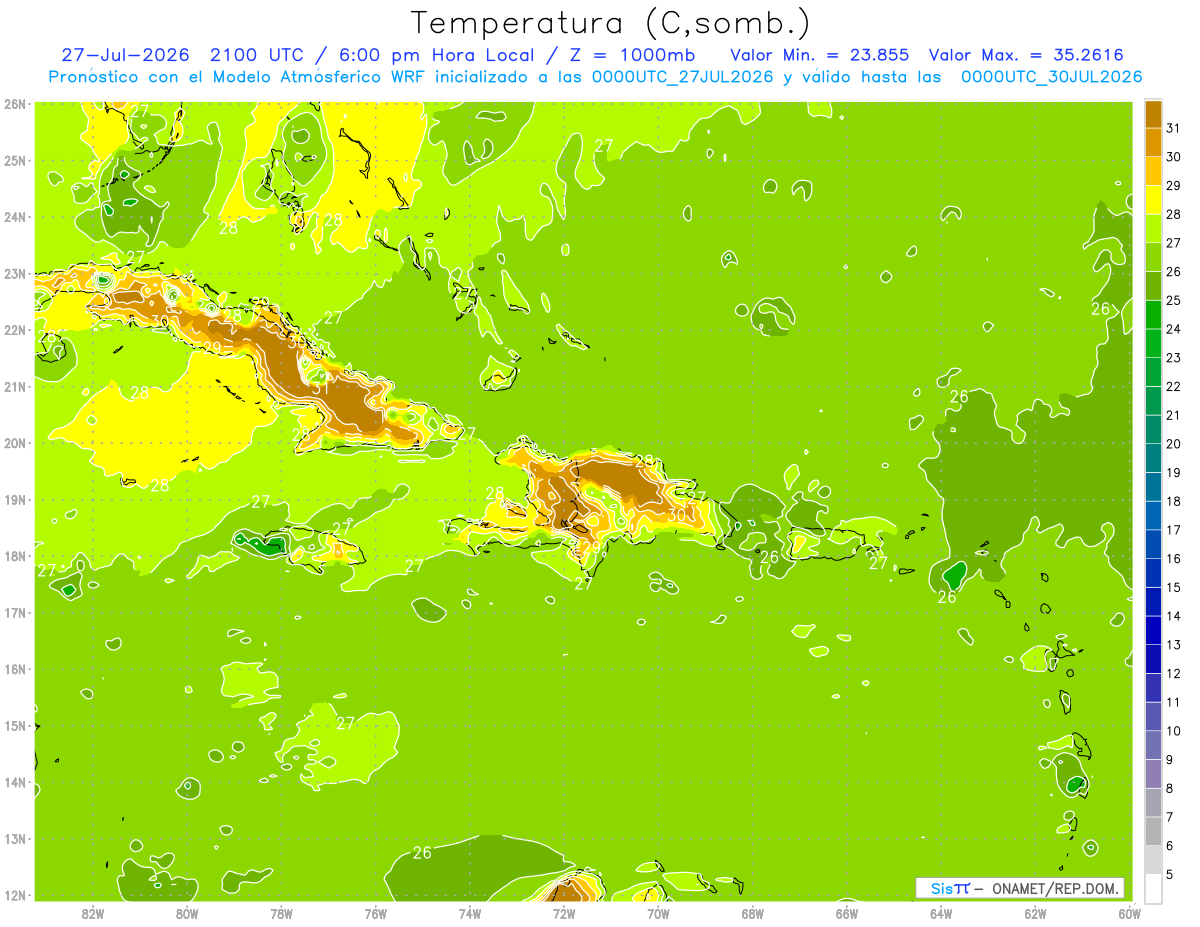1200x927 pixels.
Task: Click the longitude axis label '70W'
Action: point(658,912)
